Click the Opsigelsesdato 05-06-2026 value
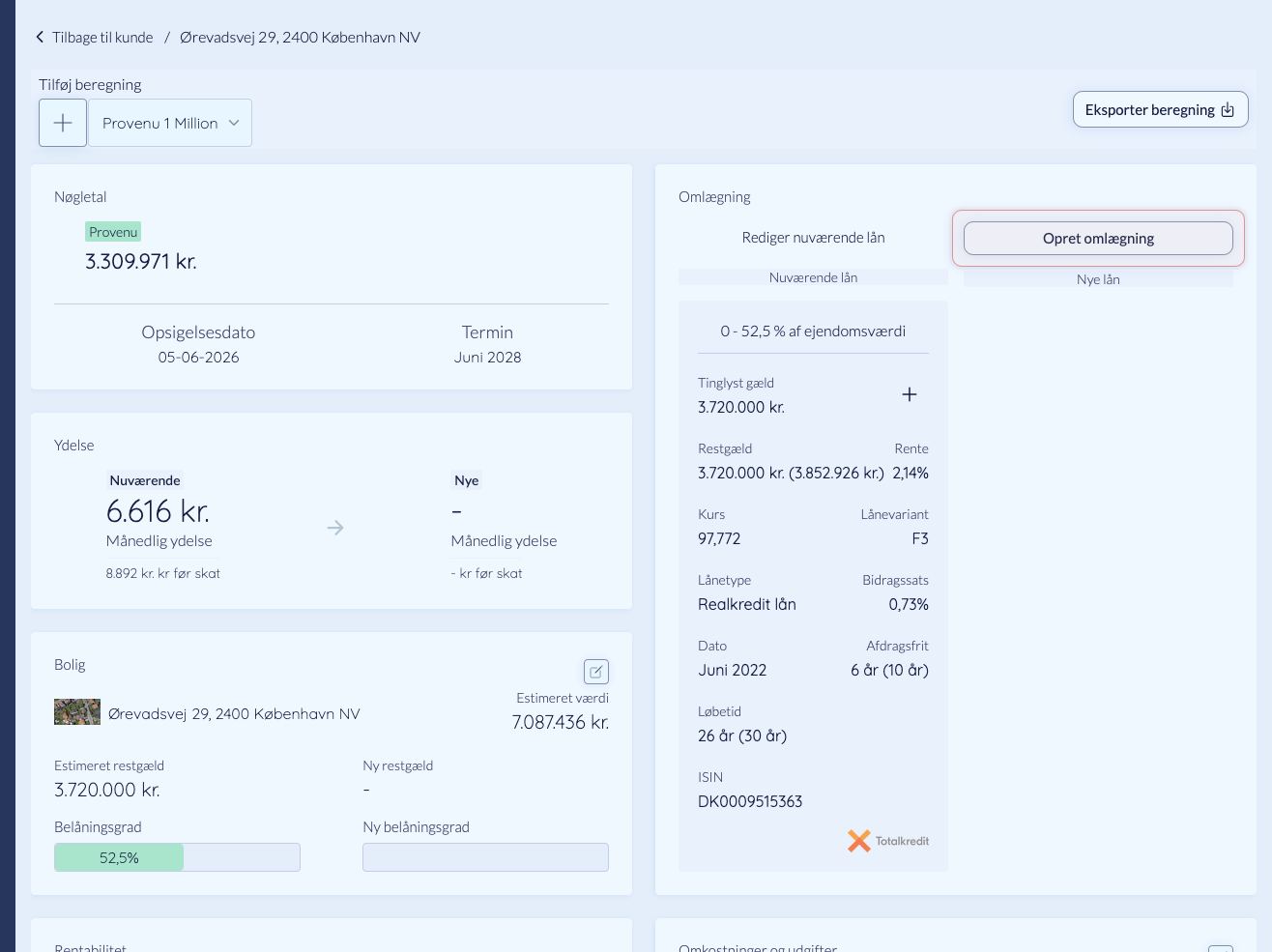1272x952 pixels. coord(198,358)
